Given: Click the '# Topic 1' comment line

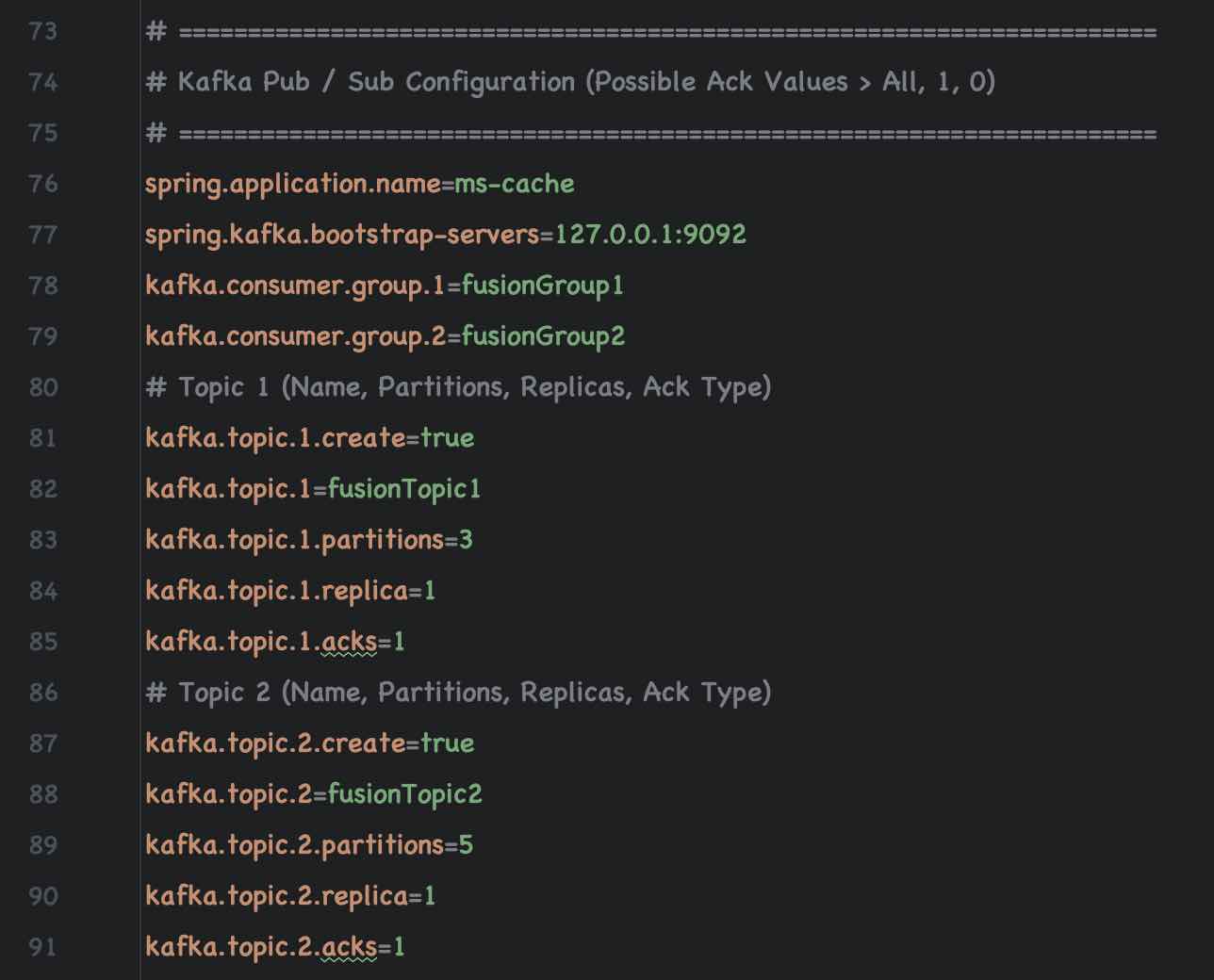Looking at the screenshot, I should pyautogui.click(x=458, y=387).
